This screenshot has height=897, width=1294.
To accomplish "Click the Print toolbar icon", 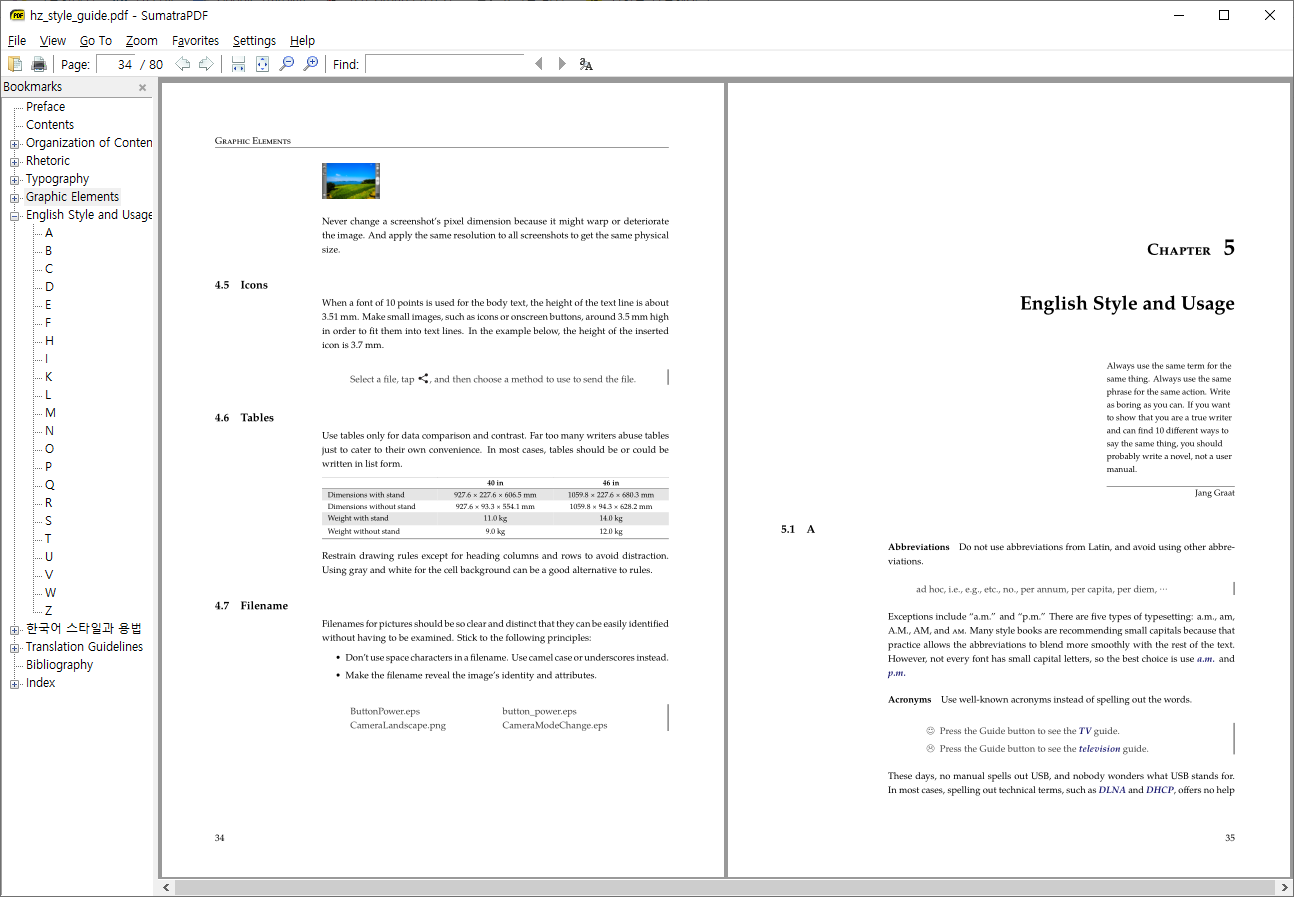I will tap(39, 64).
